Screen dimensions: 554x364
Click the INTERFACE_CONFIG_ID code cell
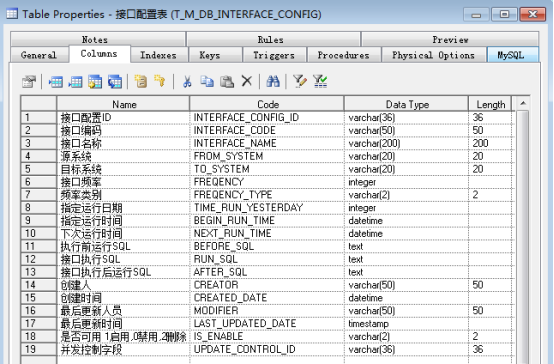click(267, 117)
